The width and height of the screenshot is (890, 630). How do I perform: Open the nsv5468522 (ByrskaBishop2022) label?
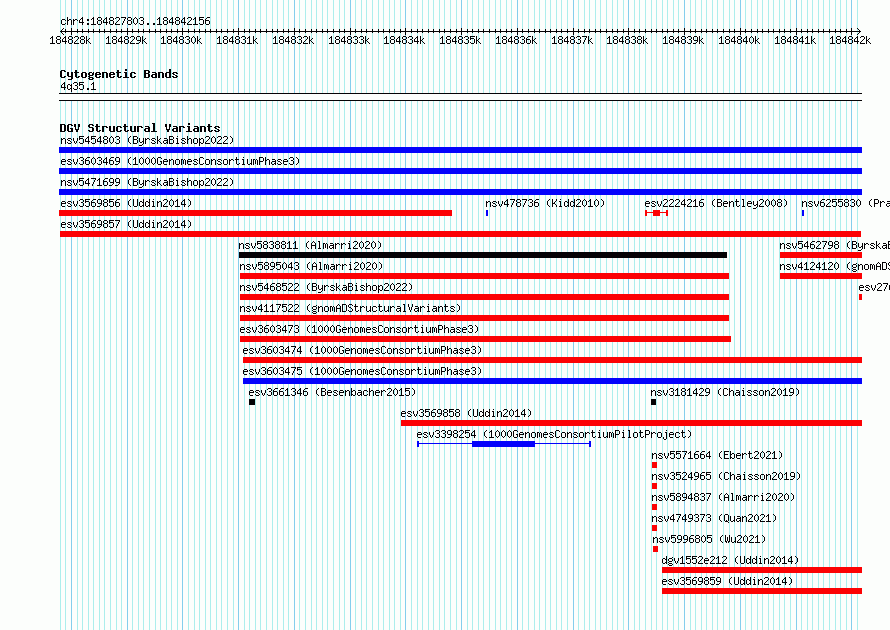click(326, 287)
